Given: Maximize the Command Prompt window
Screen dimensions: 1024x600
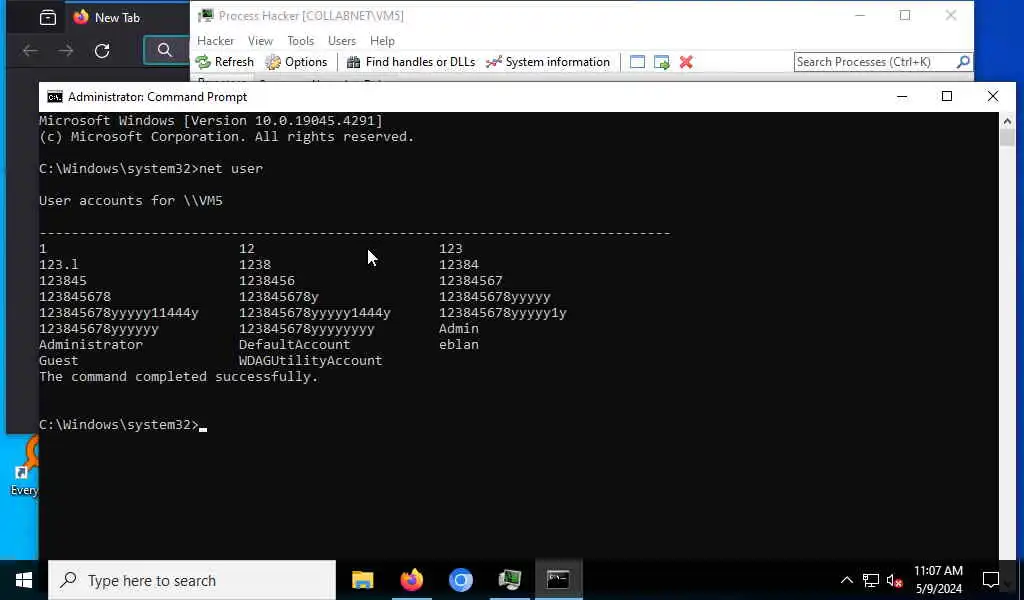Looking at the screenshot, I should [x=947, y=97].
